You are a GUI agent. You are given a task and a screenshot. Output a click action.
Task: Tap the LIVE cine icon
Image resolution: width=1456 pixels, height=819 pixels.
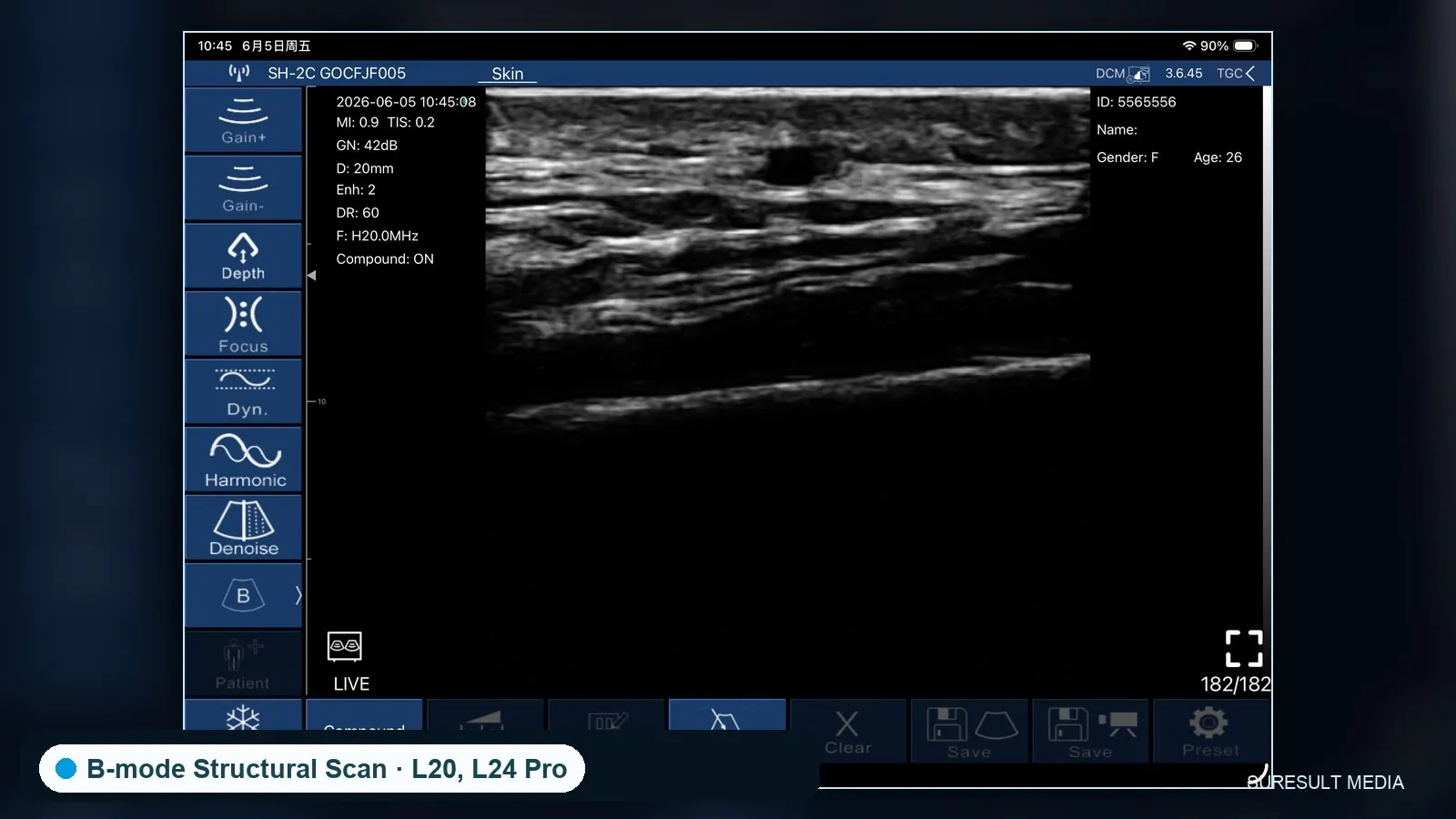click(x=345, y=647)
